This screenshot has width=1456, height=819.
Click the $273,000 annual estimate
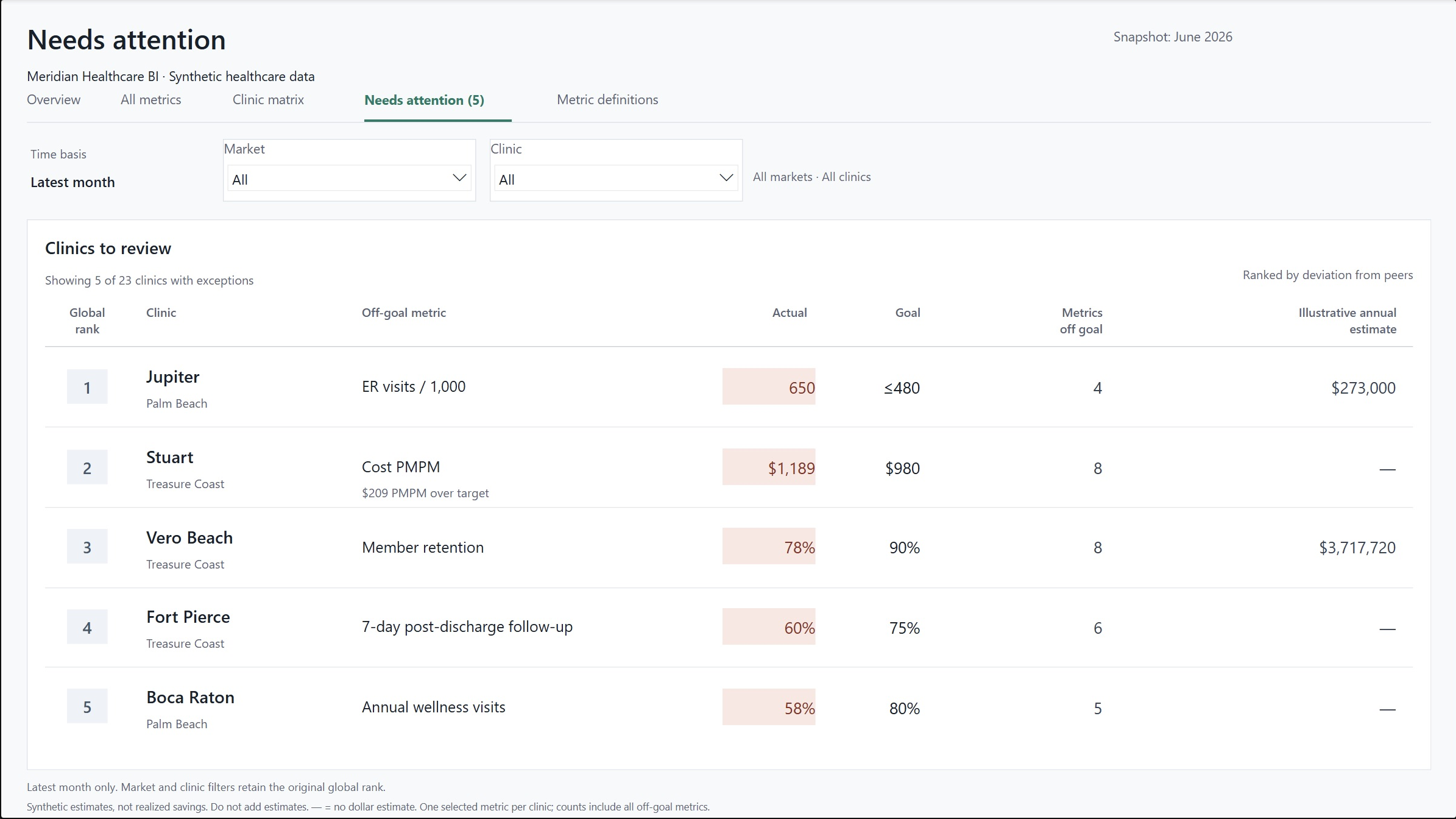point(1363,388)
